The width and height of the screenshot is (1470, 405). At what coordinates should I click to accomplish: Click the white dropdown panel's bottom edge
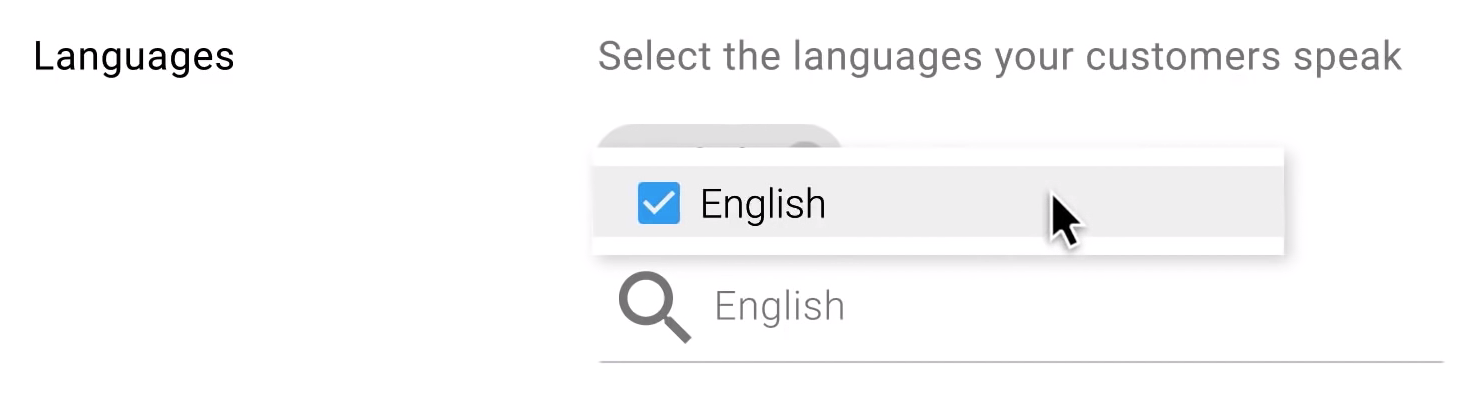point(937,246)
